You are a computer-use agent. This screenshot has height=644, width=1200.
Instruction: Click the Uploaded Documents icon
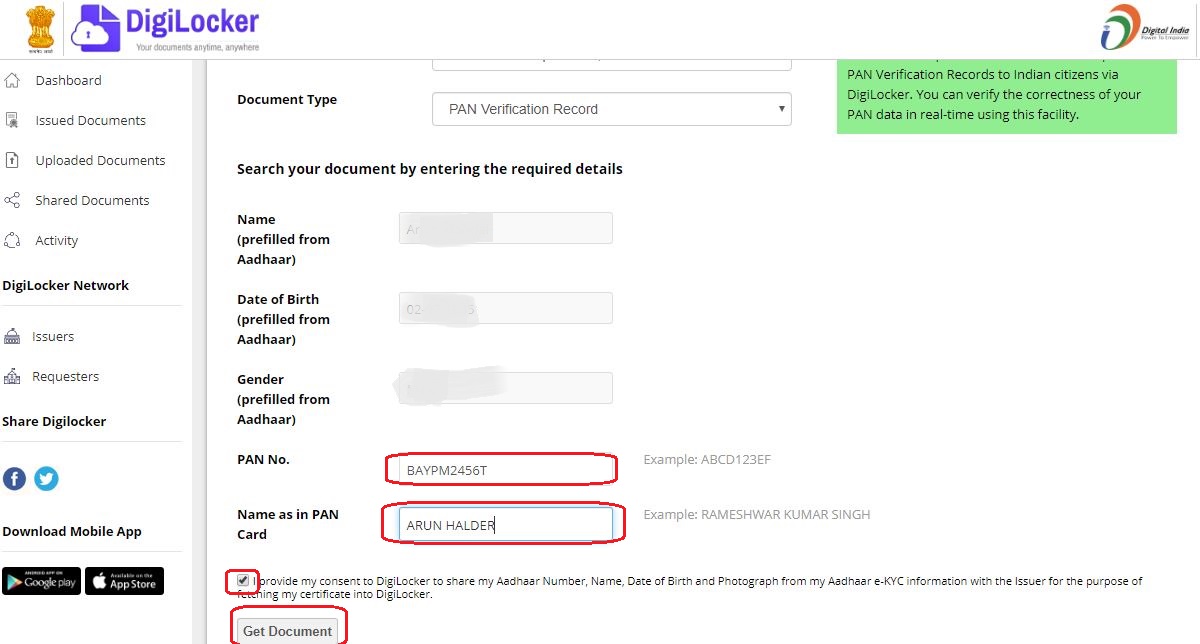pos(12,160)
